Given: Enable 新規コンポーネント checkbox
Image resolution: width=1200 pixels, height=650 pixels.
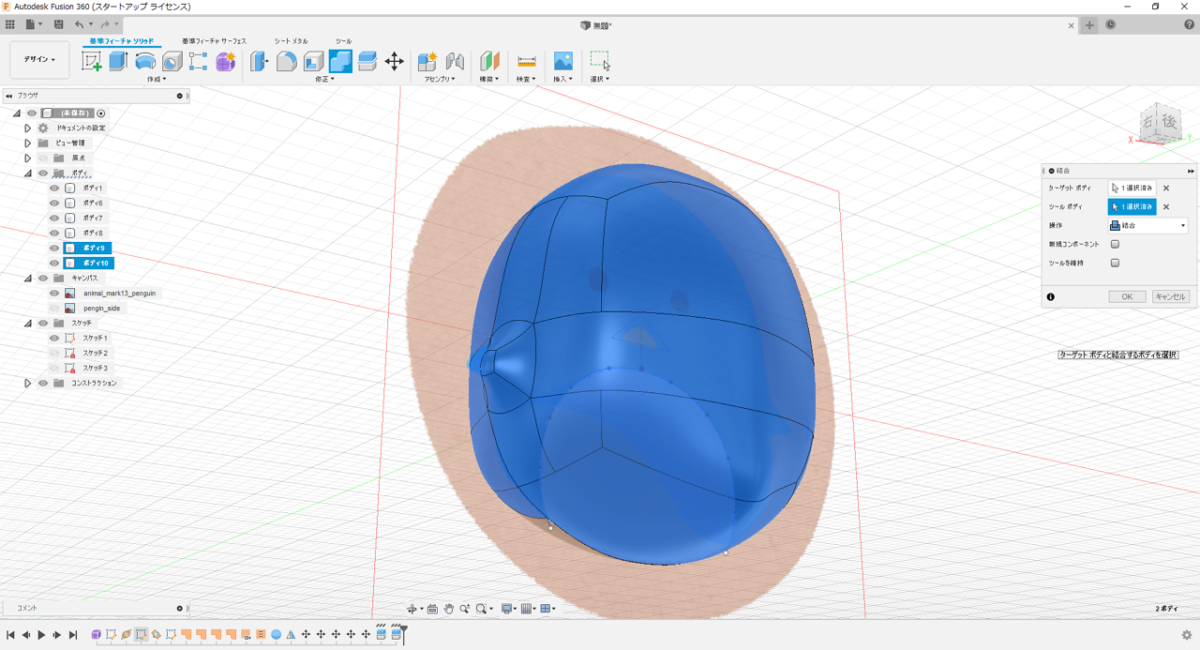Looking at the screenshot, I should [1115, 244].
